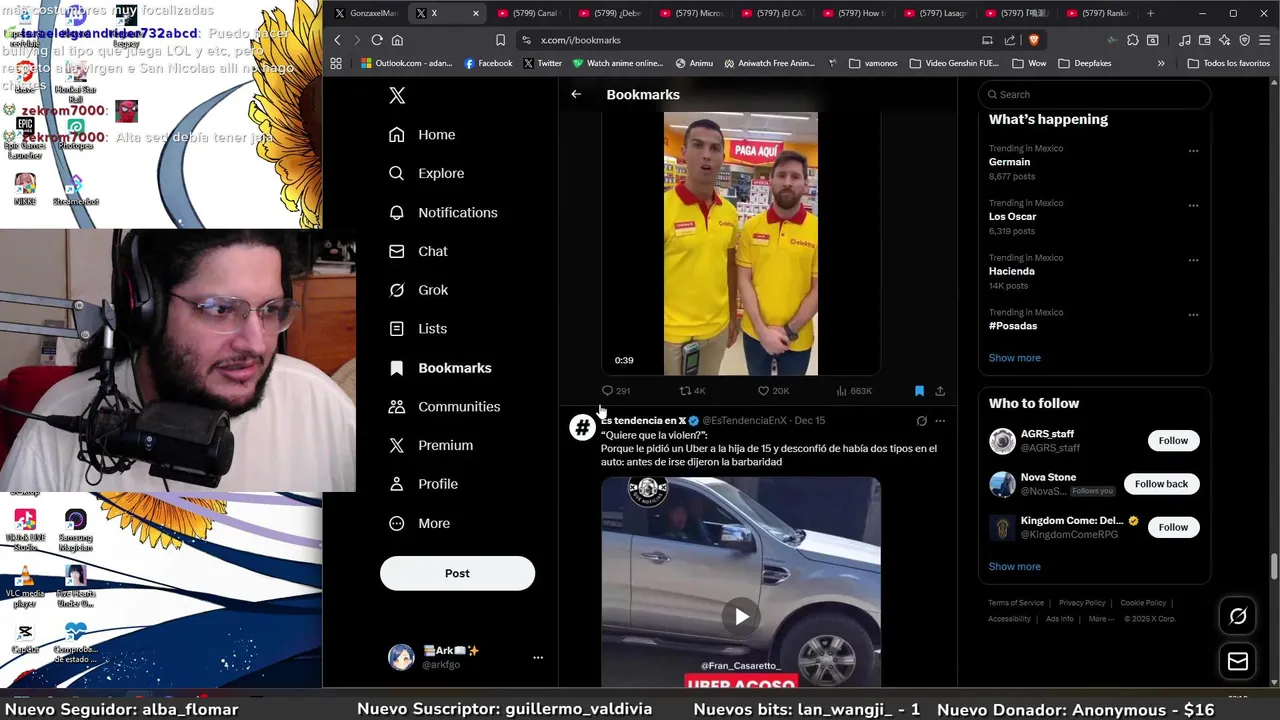Open Terms of Service link
The height and width of the screenshot is (720, 1280).
click(x=1016, y=603)
